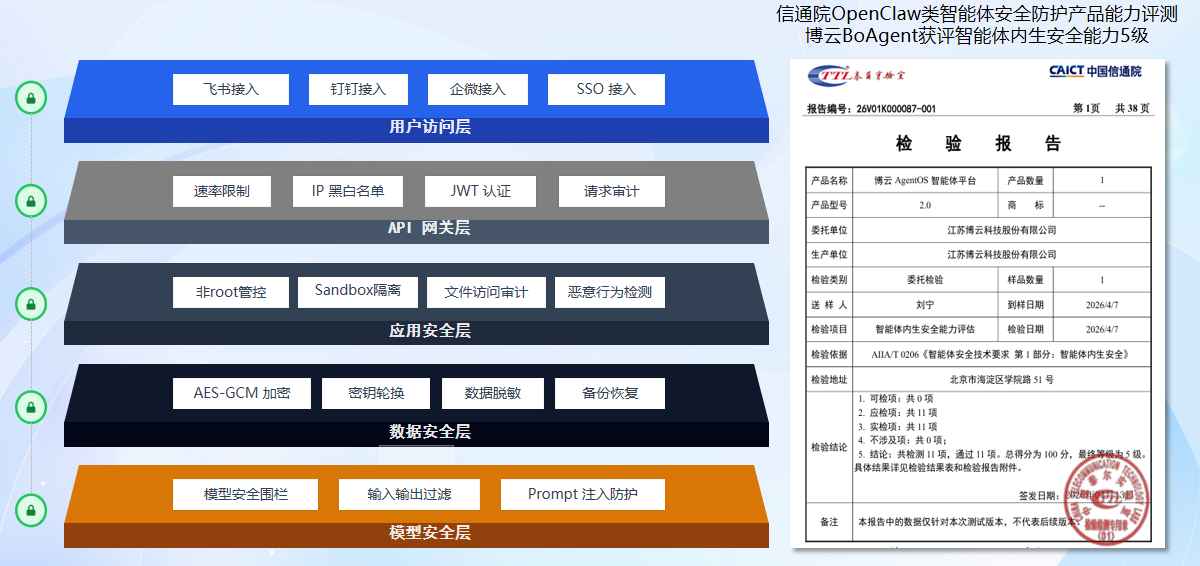1200x566 pixels.
Task: Click the 模型安全层 layer label
Action: click(430, 533)
